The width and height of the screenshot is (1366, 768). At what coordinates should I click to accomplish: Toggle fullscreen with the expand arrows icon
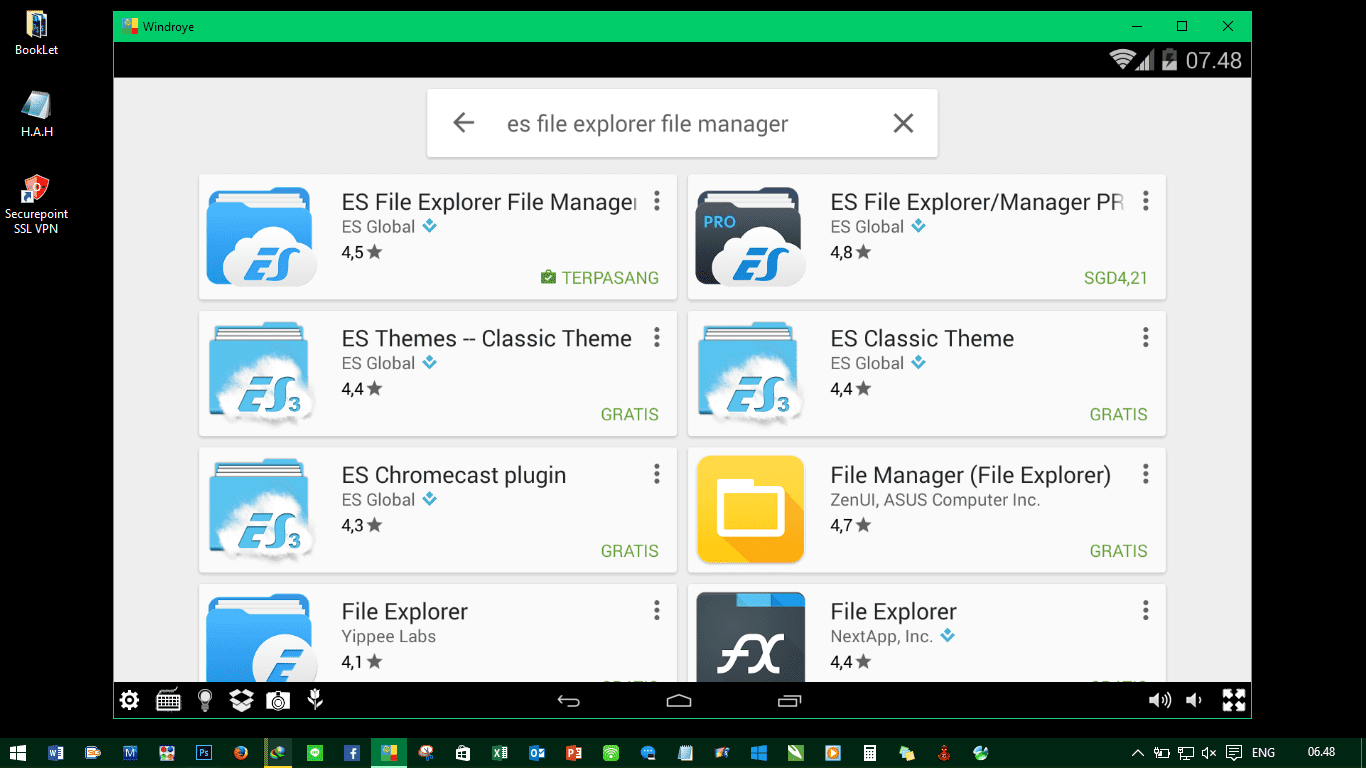point(1234,700)
